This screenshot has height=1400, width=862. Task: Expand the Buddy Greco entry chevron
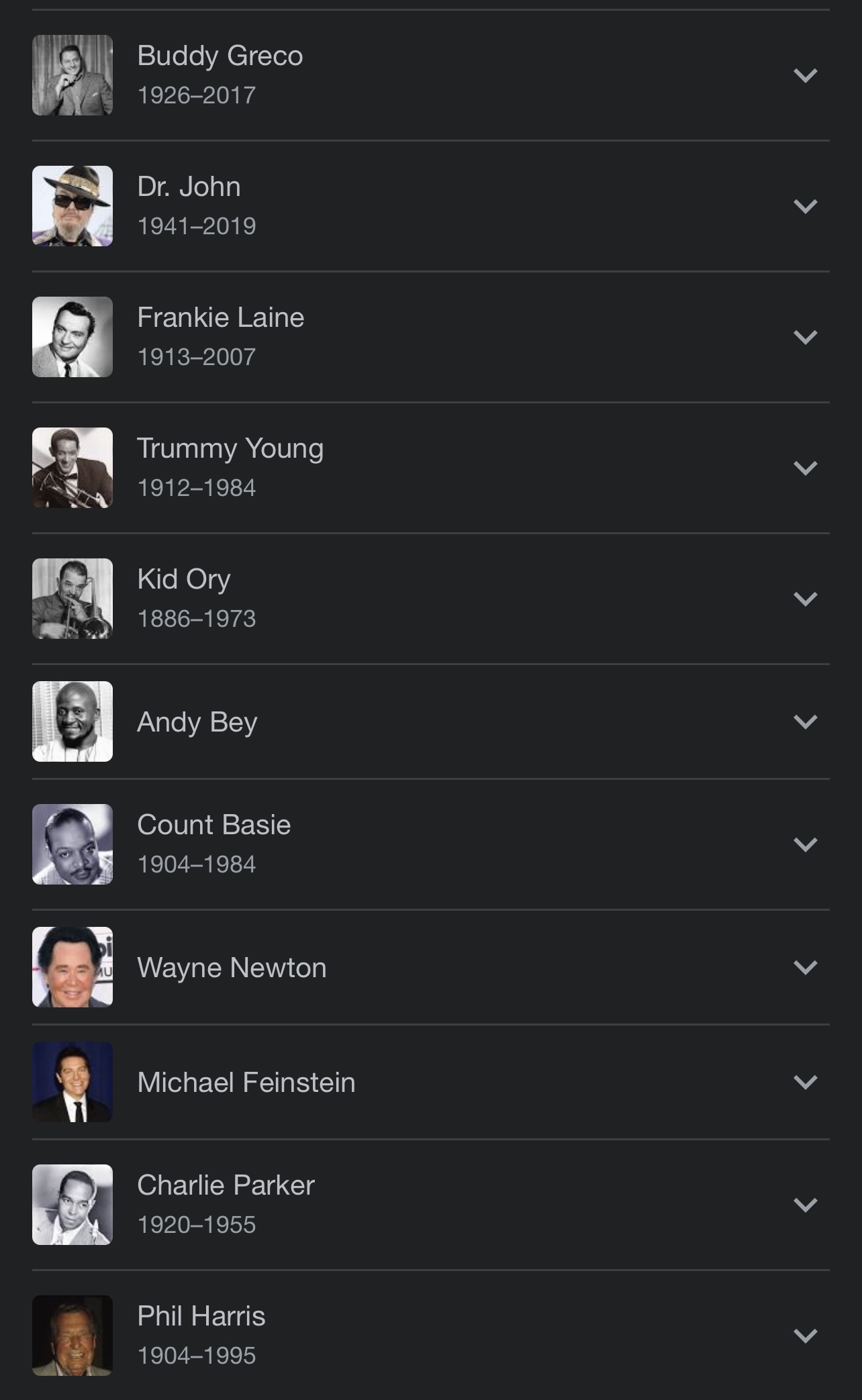(805, 75)
